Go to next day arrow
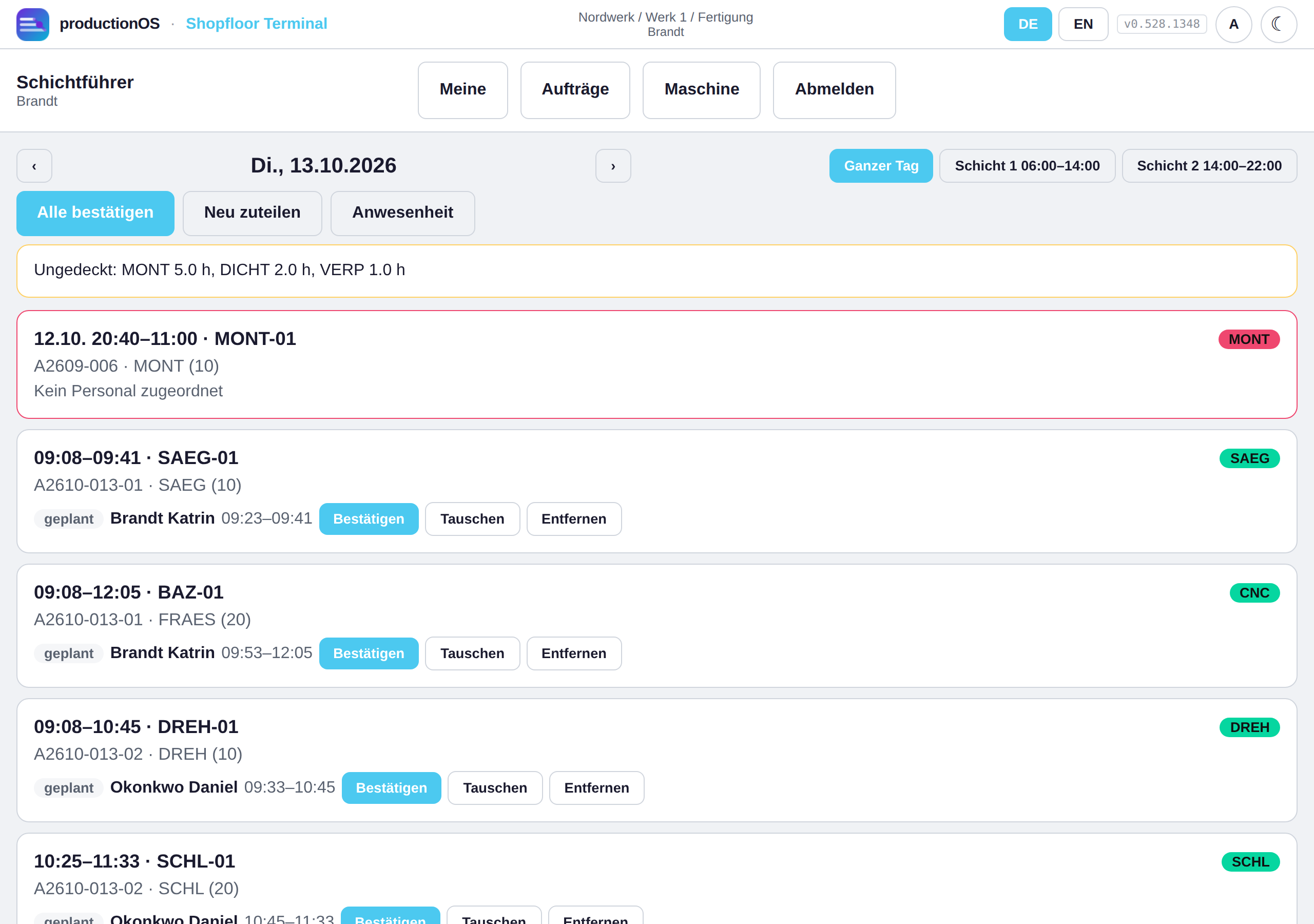Viewport: 1314px width, 924px height. coord(613,166)
